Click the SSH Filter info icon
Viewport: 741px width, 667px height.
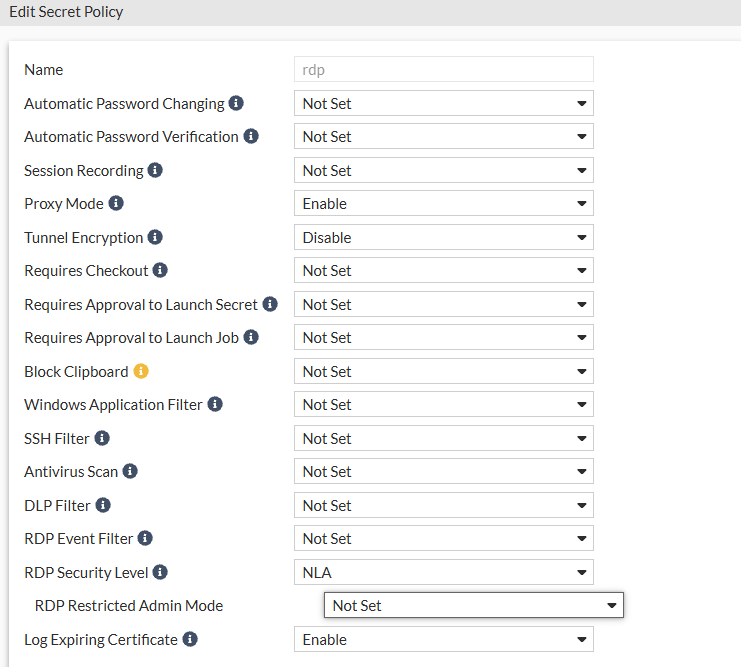coord(102,438)
